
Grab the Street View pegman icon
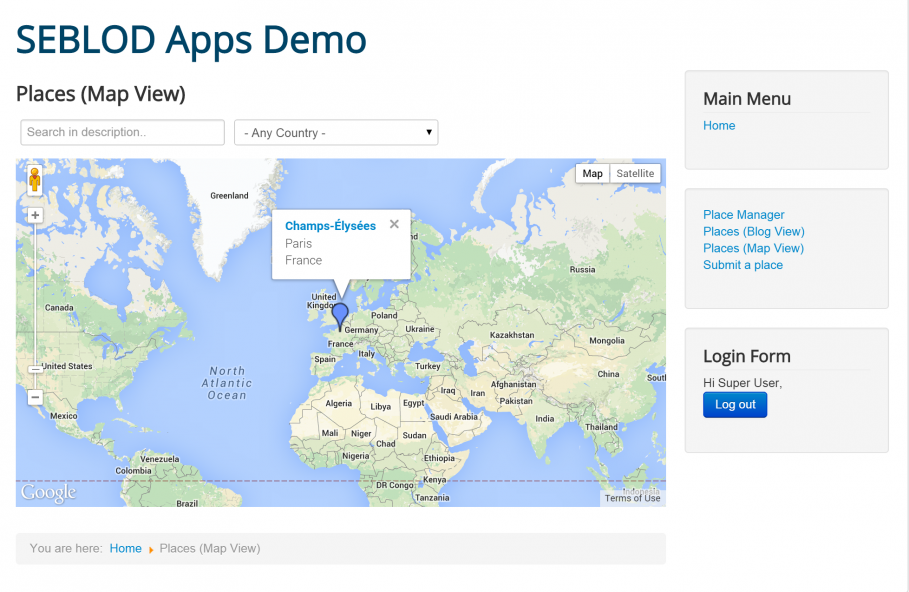pyautogui.click(x=35, y=179)
